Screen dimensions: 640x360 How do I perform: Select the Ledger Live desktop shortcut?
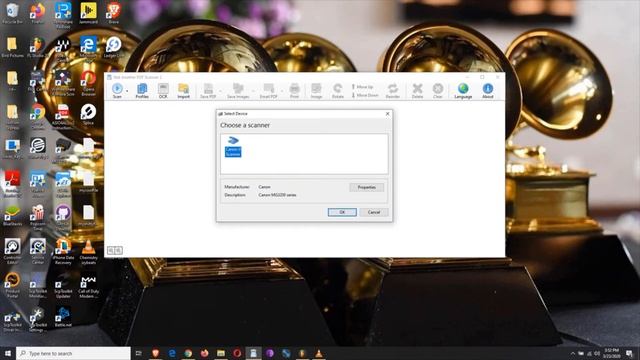pos(113,47)
